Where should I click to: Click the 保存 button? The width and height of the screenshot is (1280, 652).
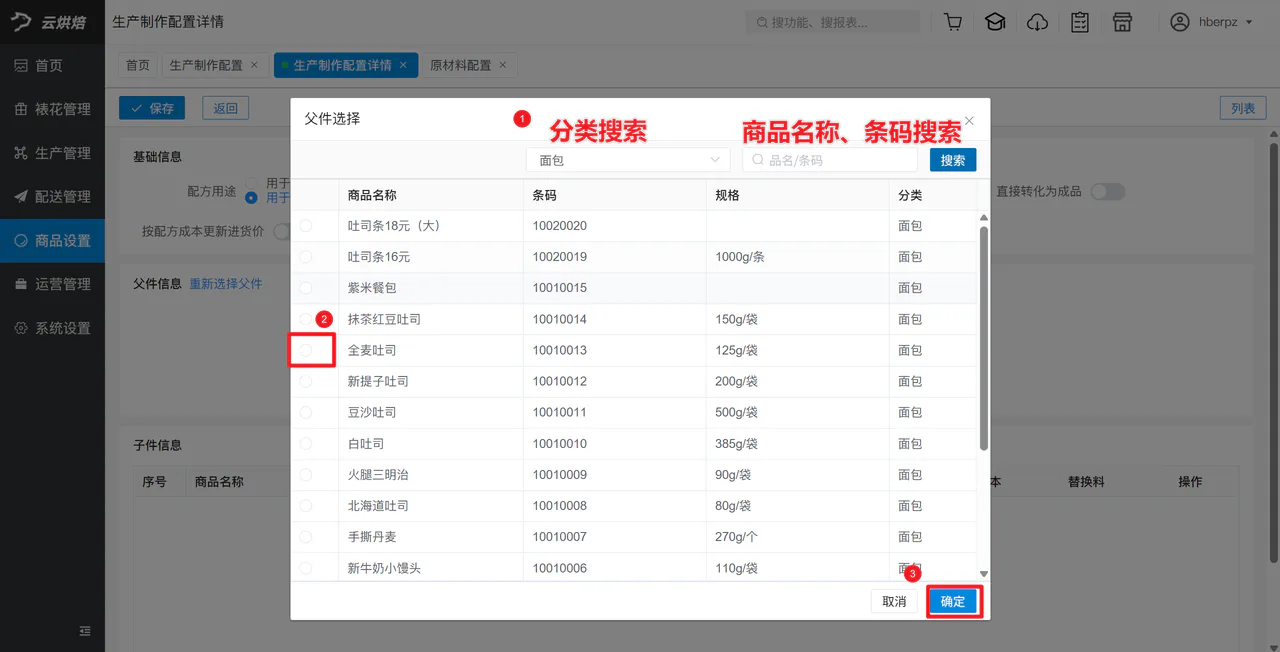(x=152, y=108)
